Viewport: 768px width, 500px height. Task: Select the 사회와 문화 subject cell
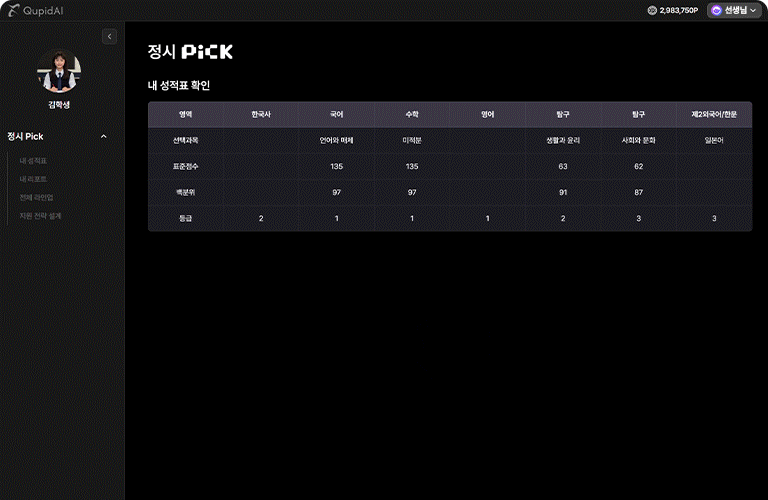click(x=638, y=140)
